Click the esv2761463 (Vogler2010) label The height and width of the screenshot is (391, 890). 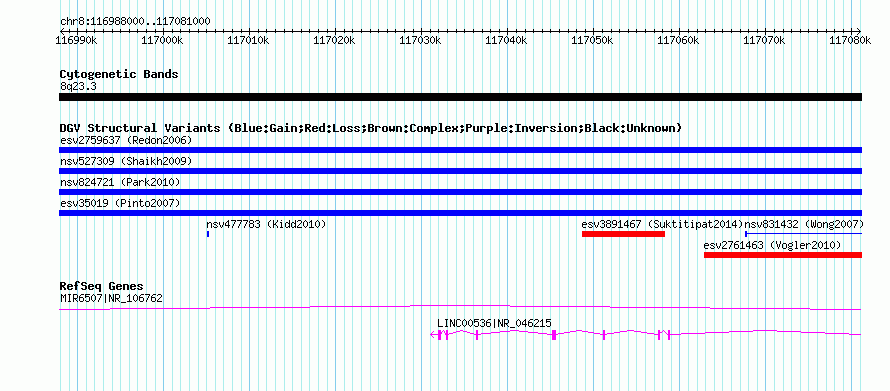(773, 245)
